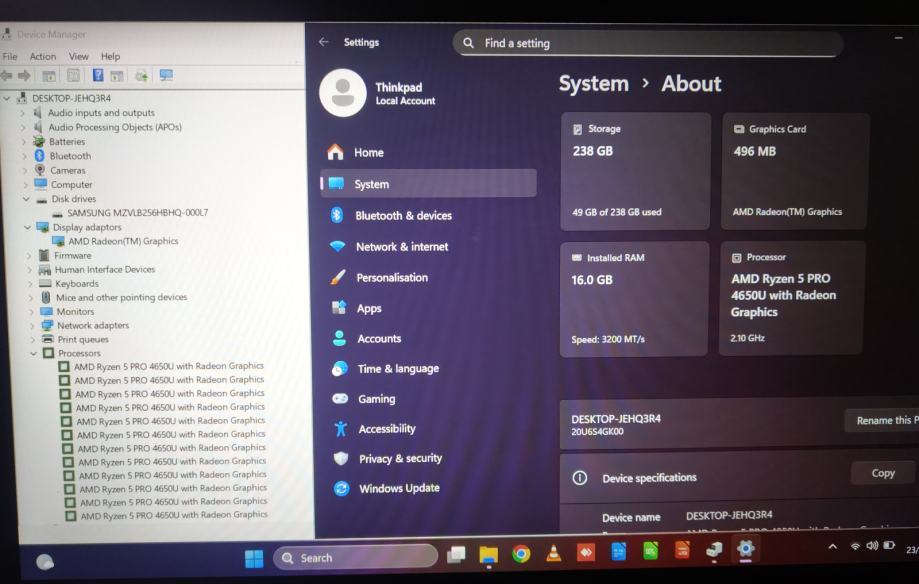919x584 pixels.
Task: Collapse the Display adaptors node
Action: 28,227
